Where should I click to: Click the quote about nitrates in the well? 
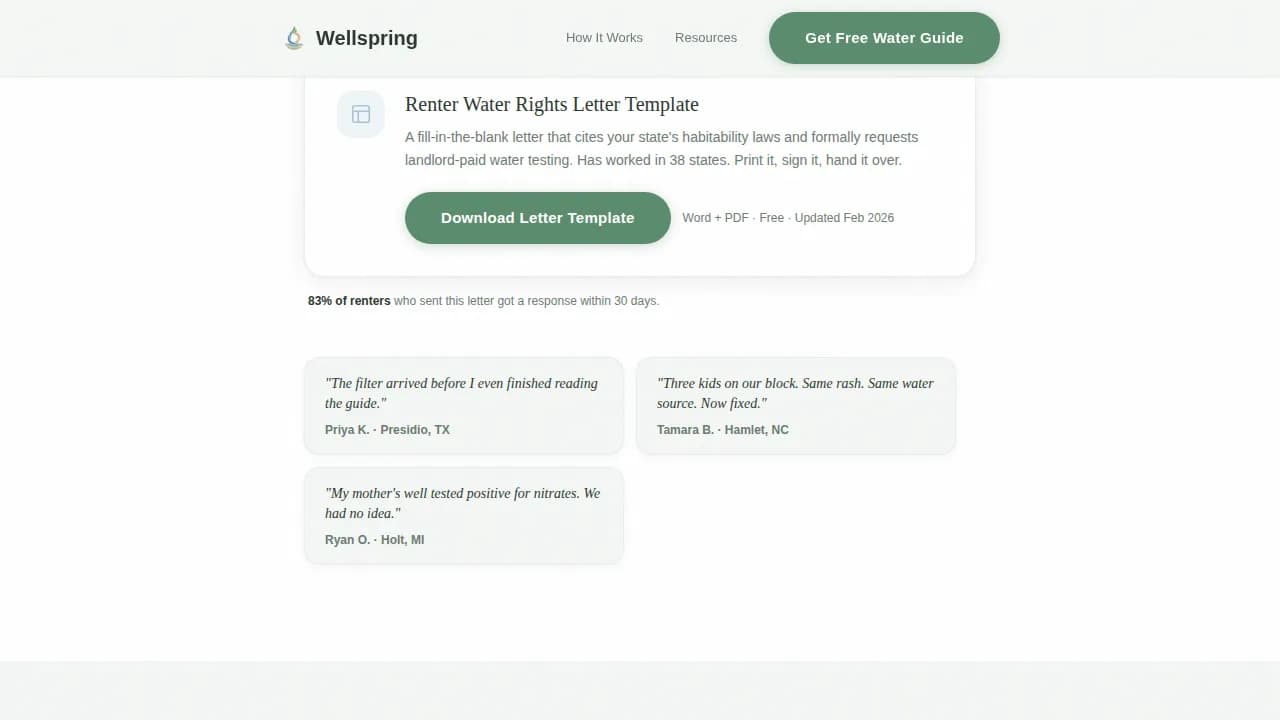462,503
